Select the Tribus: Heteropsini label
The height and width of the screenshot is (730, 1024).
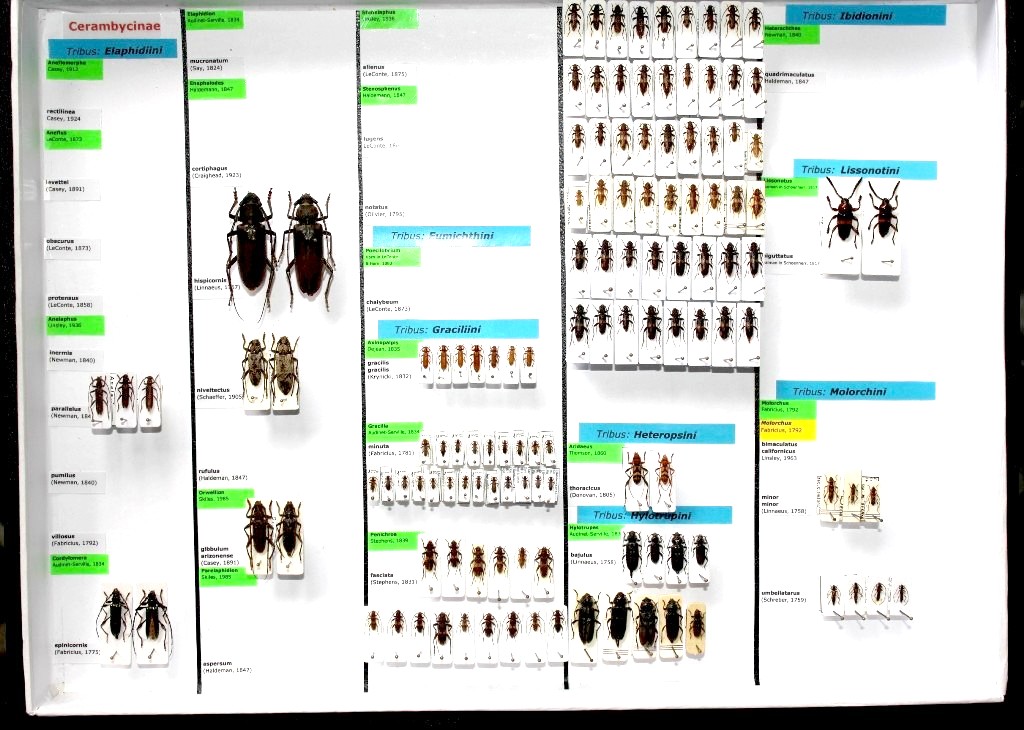(x=657, y=434)
